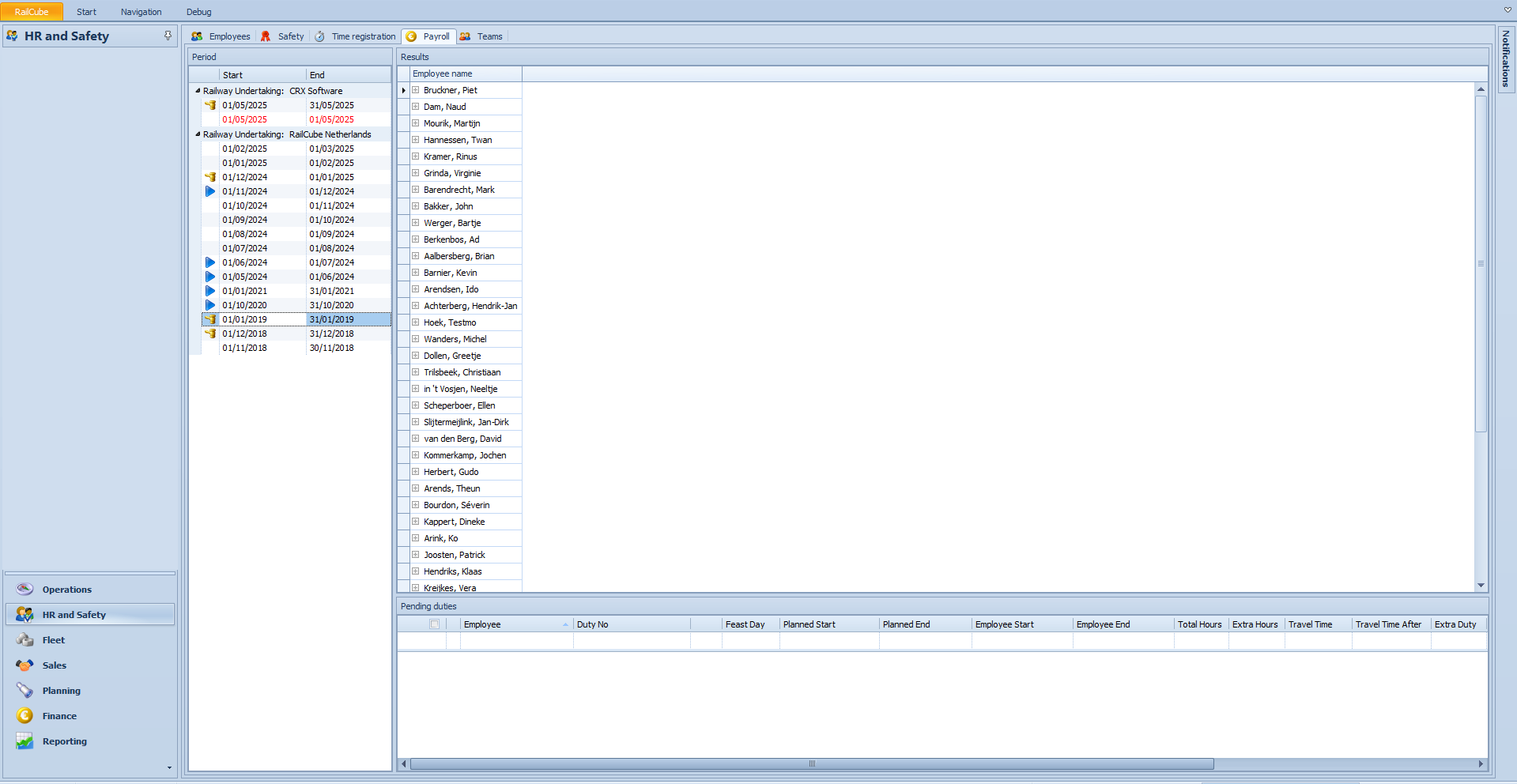This screenshot has height=784, width=1517.
Task: Open the Navigation menu
Action: point(141,12)
